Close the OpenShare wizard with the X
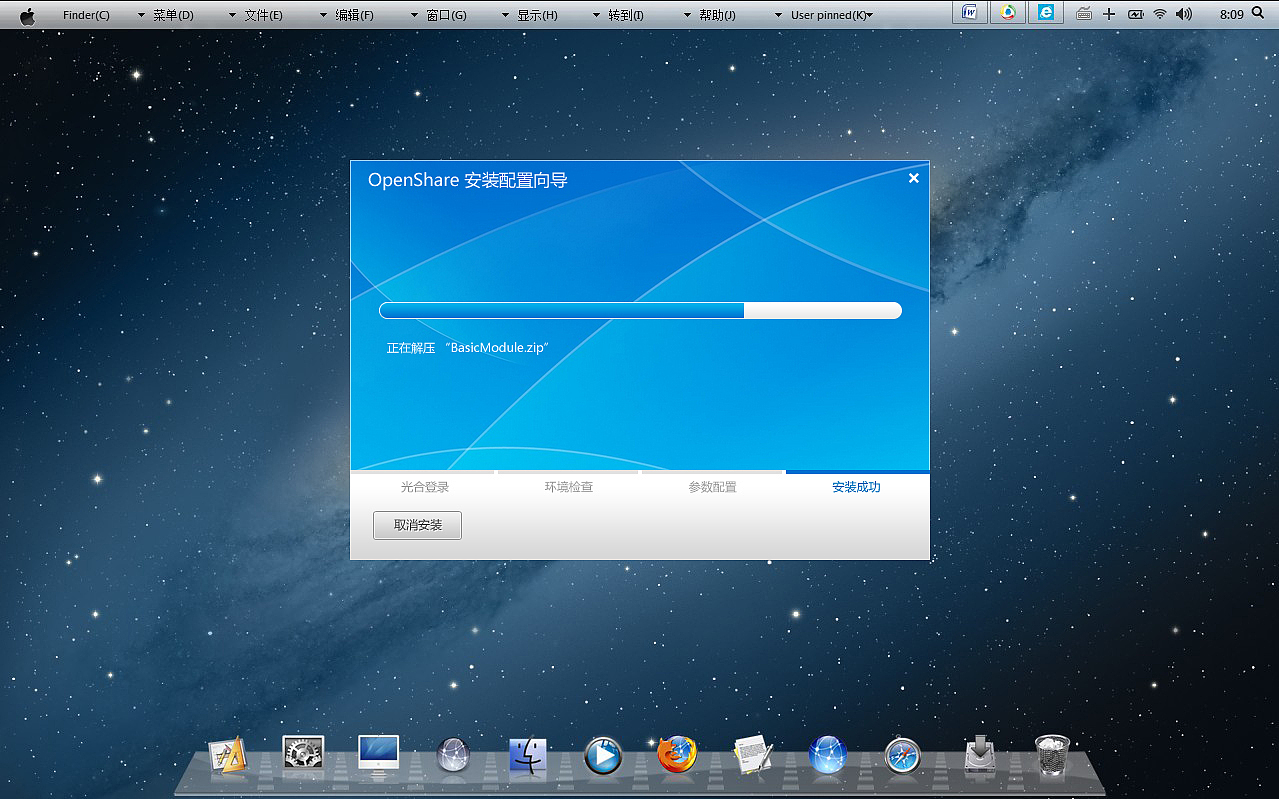 point(913,178)
